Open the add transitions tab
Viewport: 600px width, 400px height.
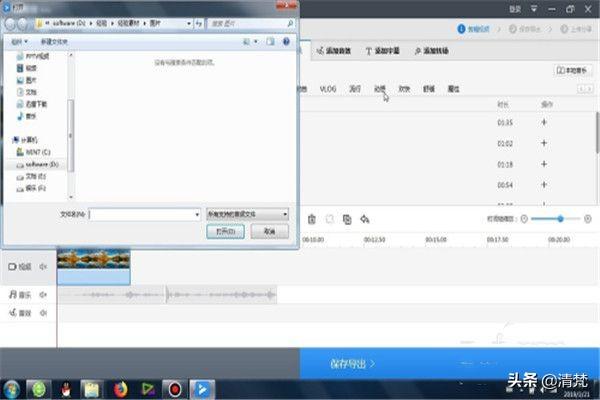click(431, 51)
